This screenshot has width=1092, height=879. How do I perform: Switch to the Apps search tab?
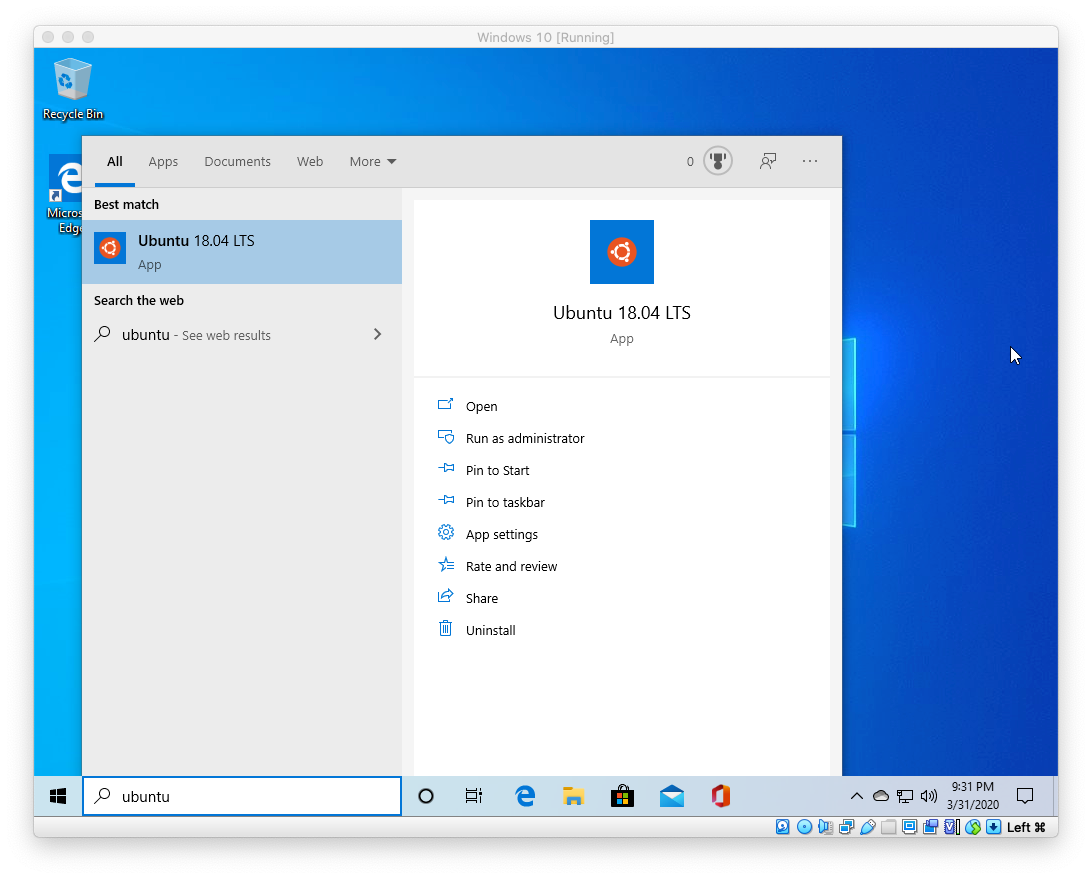[x=163, y=162]
